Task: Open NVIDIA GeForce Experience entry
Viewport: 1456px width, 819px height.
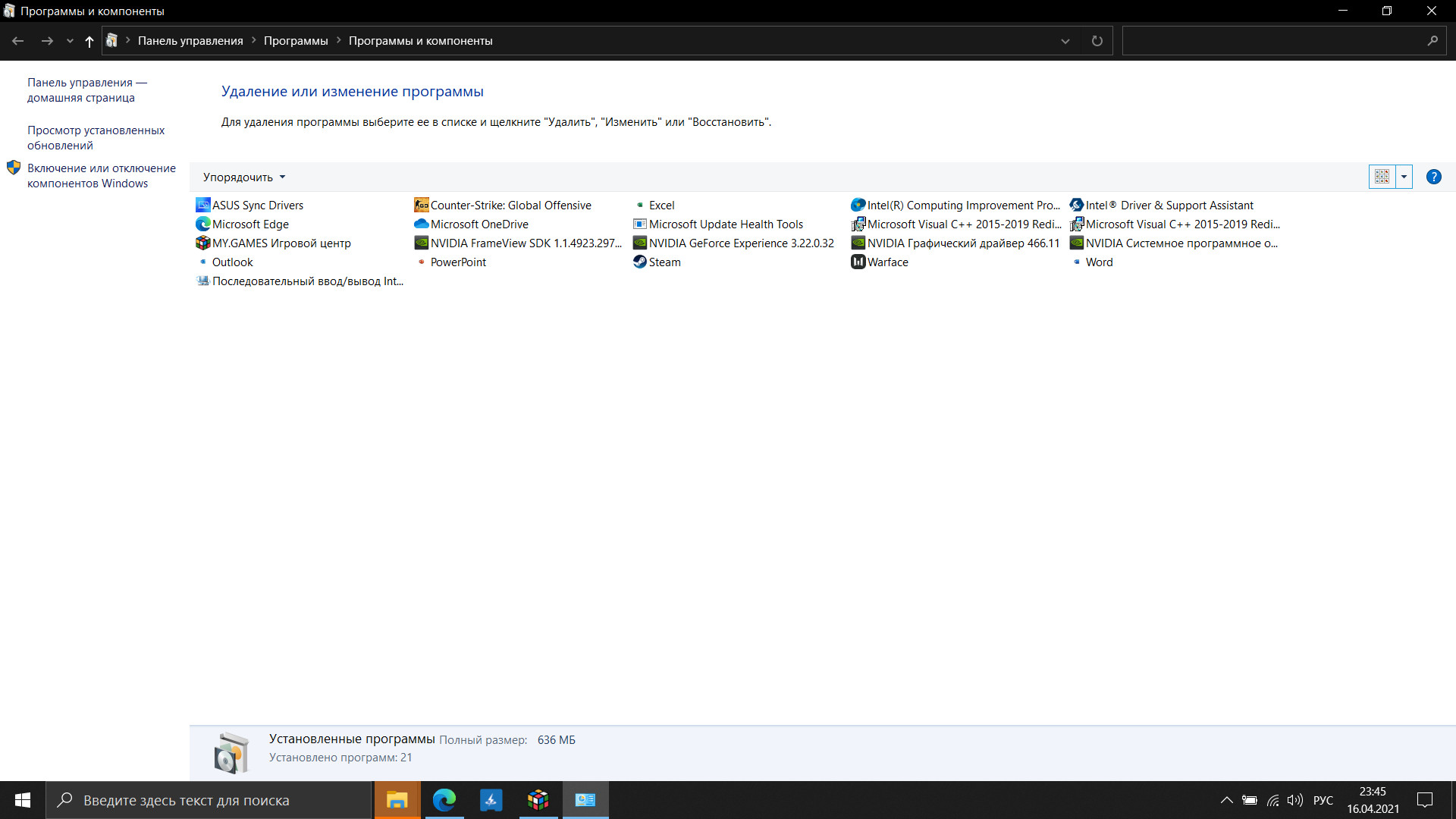Action: (x=741, y=242)
